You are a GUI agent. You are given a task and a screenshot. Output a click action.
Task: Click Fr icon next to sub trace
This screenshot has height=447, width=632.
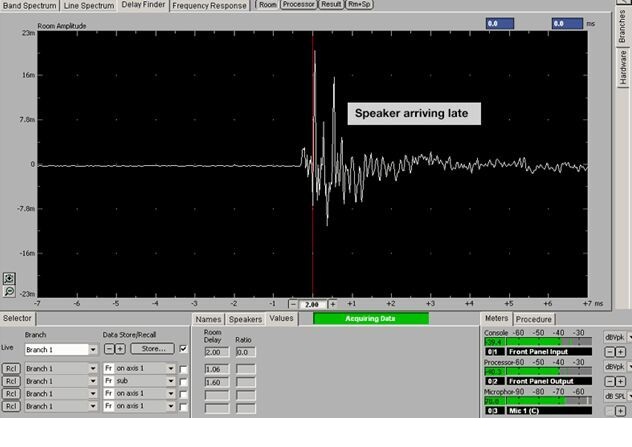108,381
